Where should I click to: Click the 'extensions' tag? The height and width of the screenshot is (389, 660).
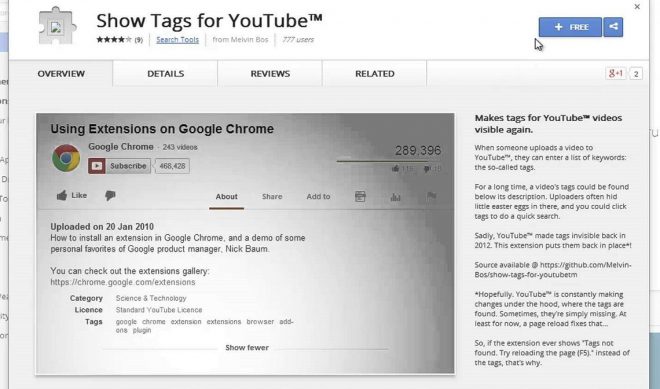(x=224, y=322)
